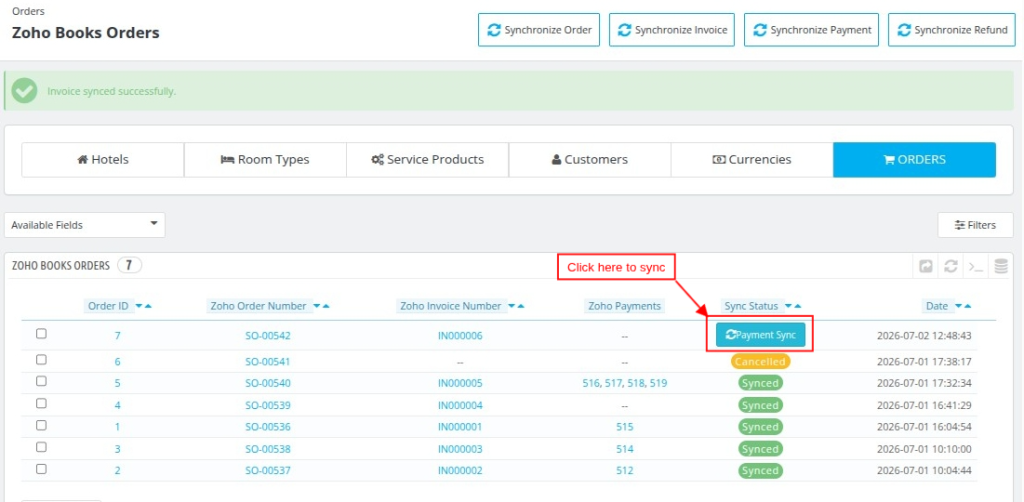
Task: Open order number SO-00536
Action: [268, 427]
